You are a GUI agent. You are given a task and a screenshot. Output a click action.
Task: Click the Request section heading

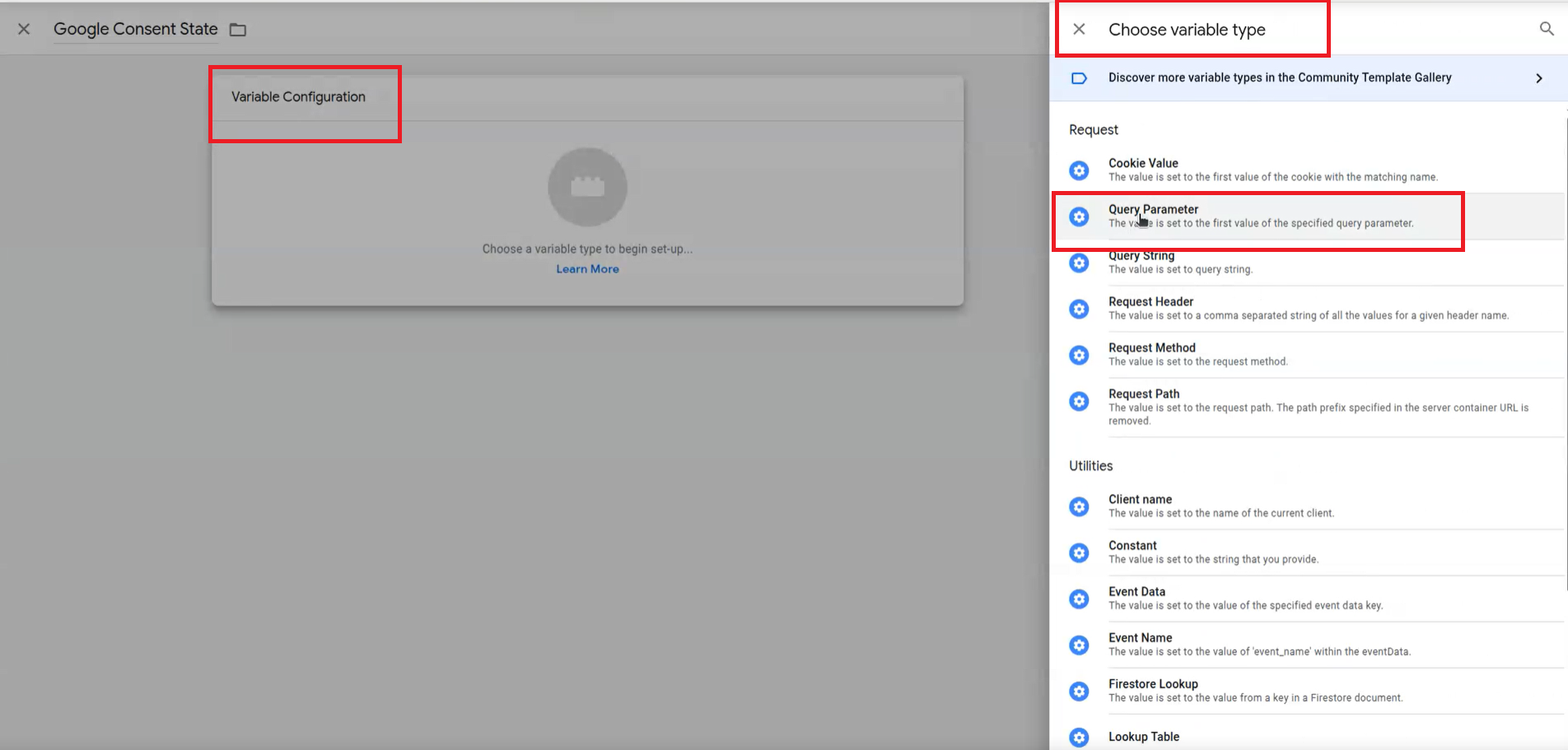pos(1094,130)
